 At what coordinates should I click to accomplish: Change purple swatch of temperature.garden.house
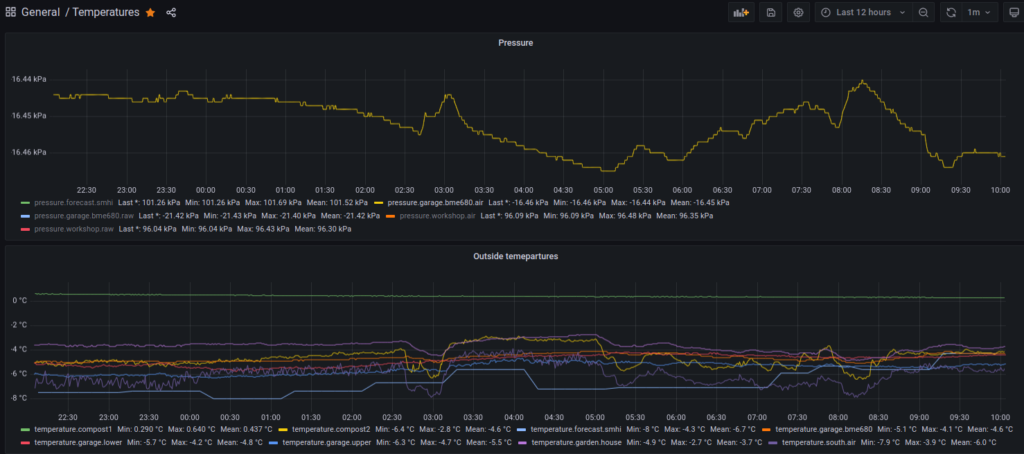pyautogui.click(x=522, y=442)
